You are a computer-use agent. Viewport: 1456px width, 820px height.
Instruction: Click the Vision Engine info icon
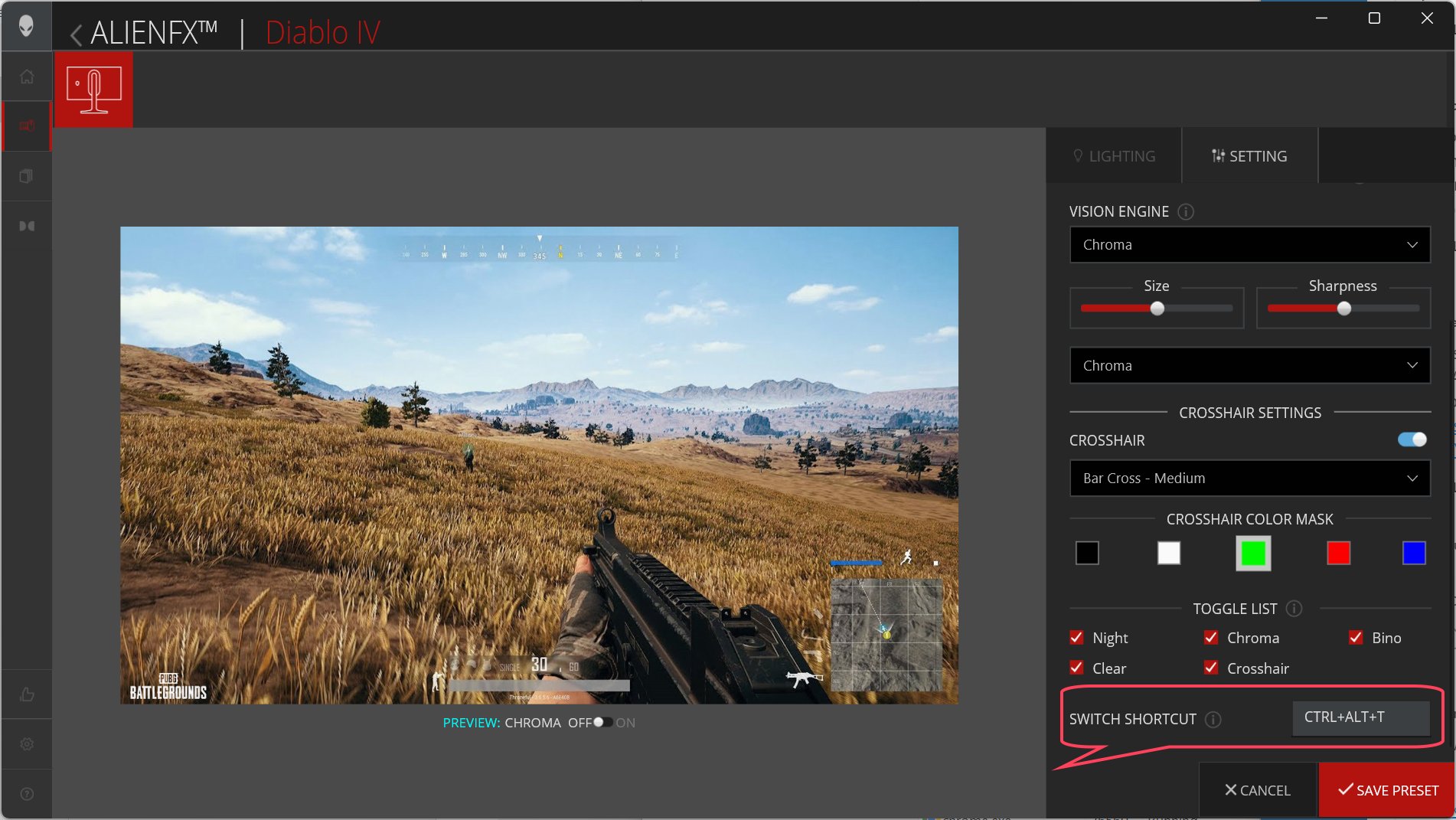pos(1185,211)
